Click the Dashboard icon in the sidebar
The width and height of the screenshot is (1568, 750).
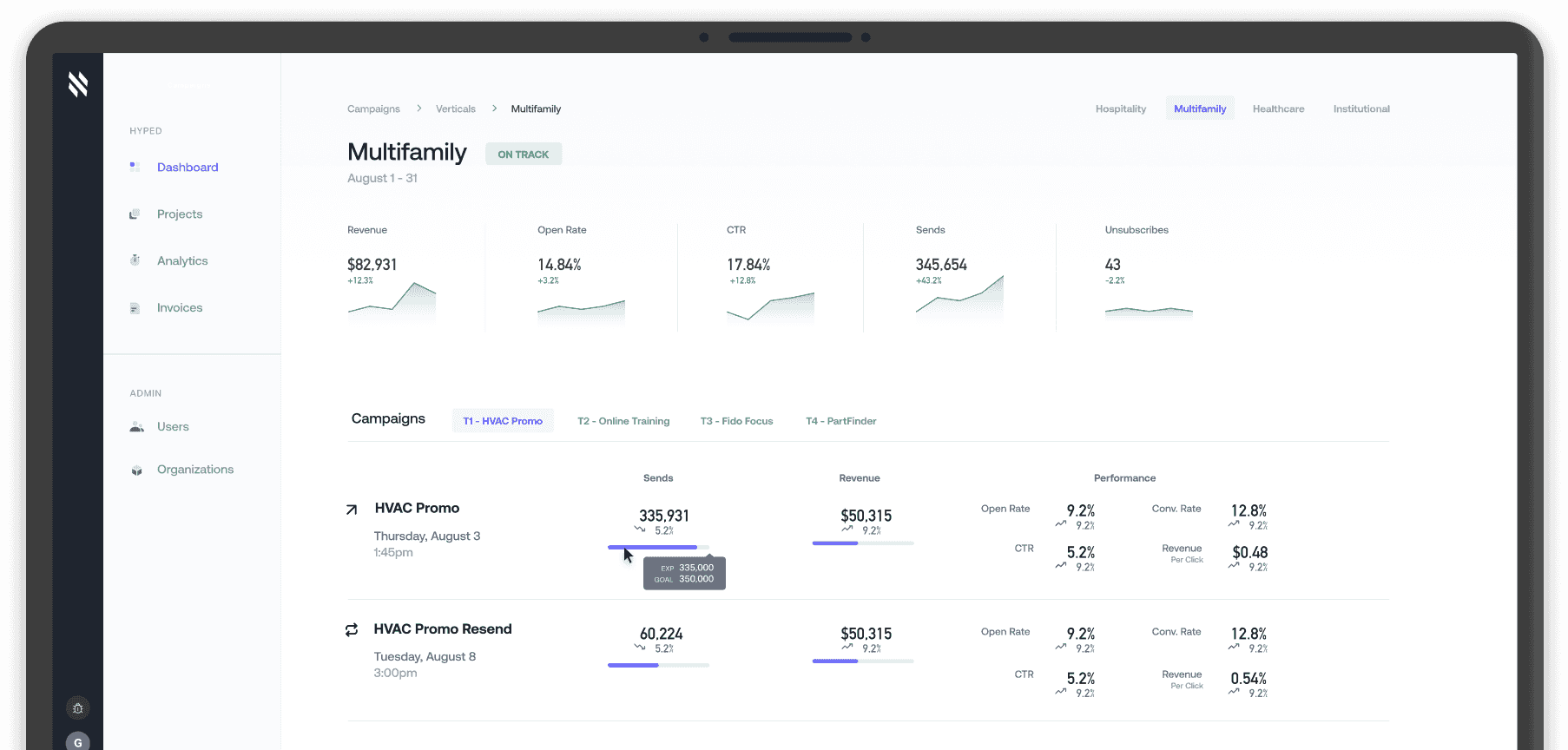click(x=135, y=167)
